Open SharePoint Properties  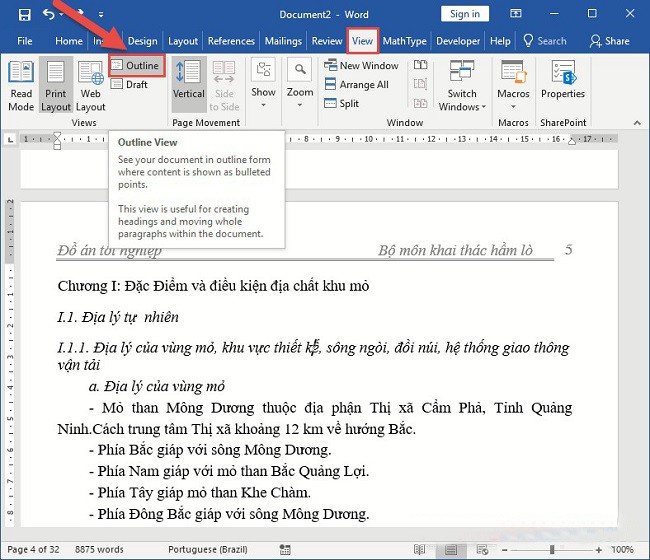pos(563,80)
